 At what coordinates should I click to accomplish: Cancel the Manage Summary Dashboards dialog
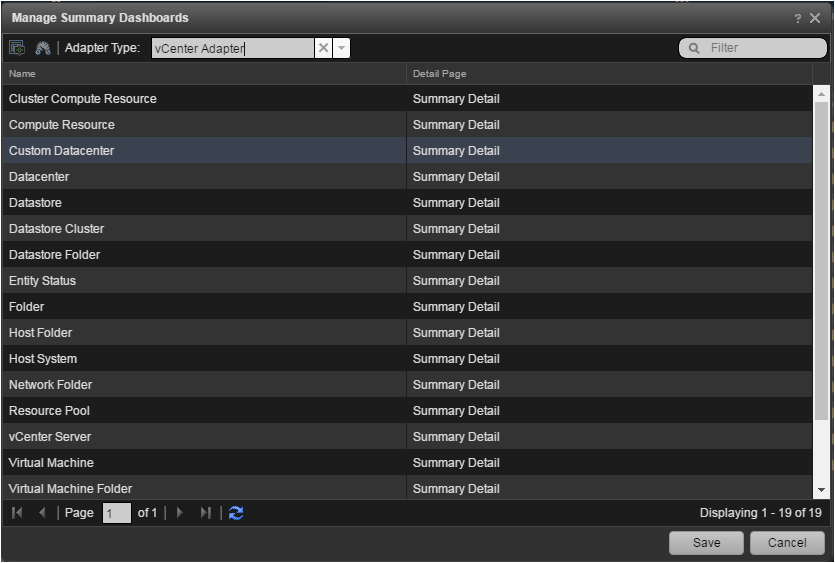point(786,542)
